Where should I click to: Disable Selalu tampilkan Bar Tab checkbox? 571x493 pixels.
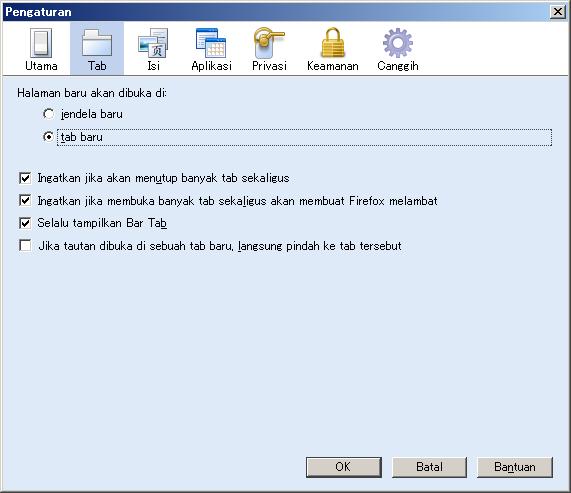(x=25, y=223)
